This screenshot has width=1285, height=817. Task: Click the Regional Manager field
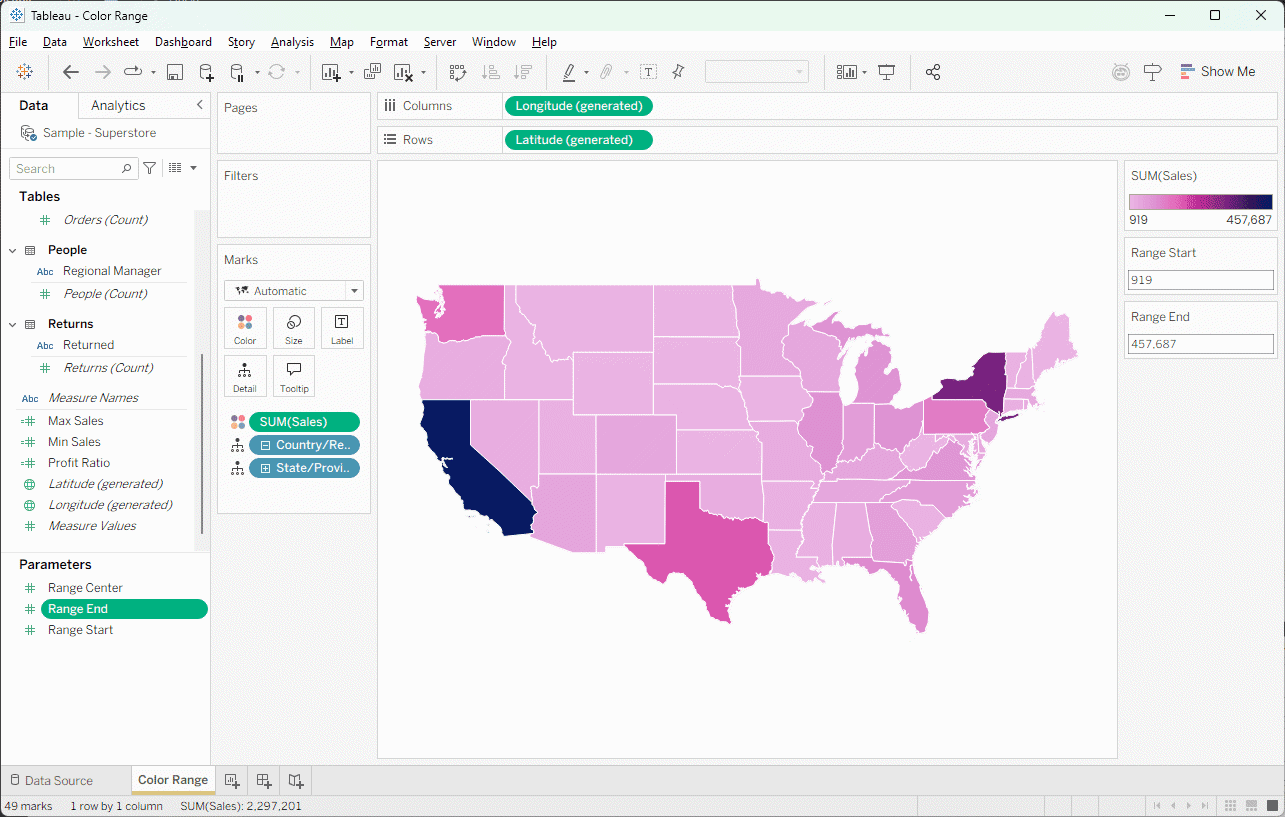pyautogui.click(x=112, y=271)
